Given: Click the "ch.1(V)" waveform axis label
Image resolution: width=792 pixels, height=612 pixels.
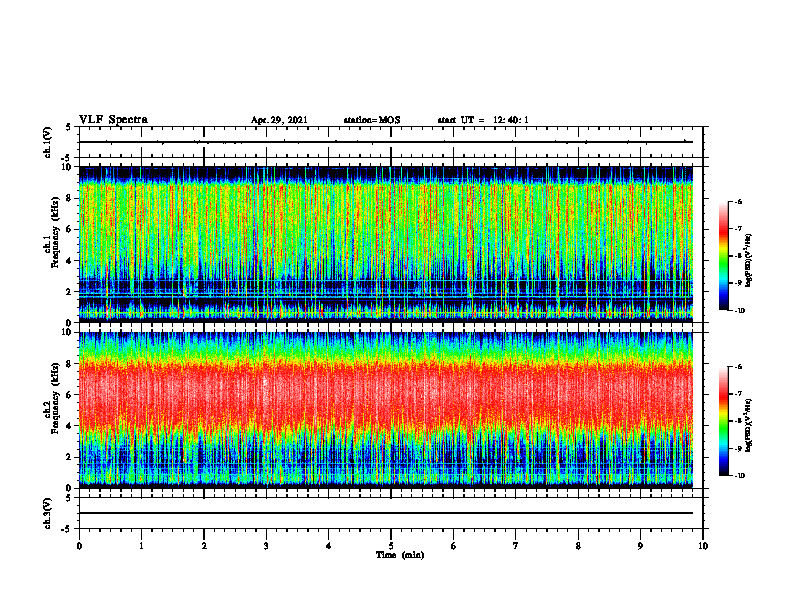Looking at the screenshot, I should point(48,142).
